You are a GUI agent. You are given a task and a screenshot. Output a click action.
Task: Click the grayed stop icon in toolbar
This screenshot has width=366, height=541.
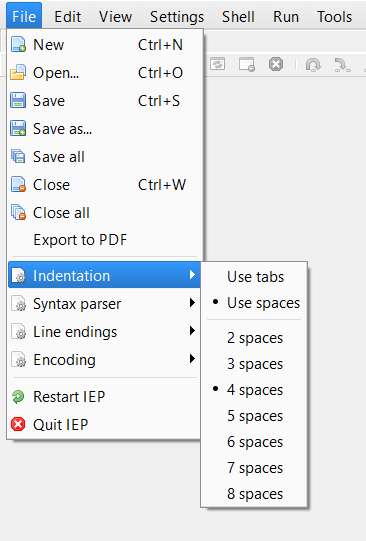click(x=276, y=64)
